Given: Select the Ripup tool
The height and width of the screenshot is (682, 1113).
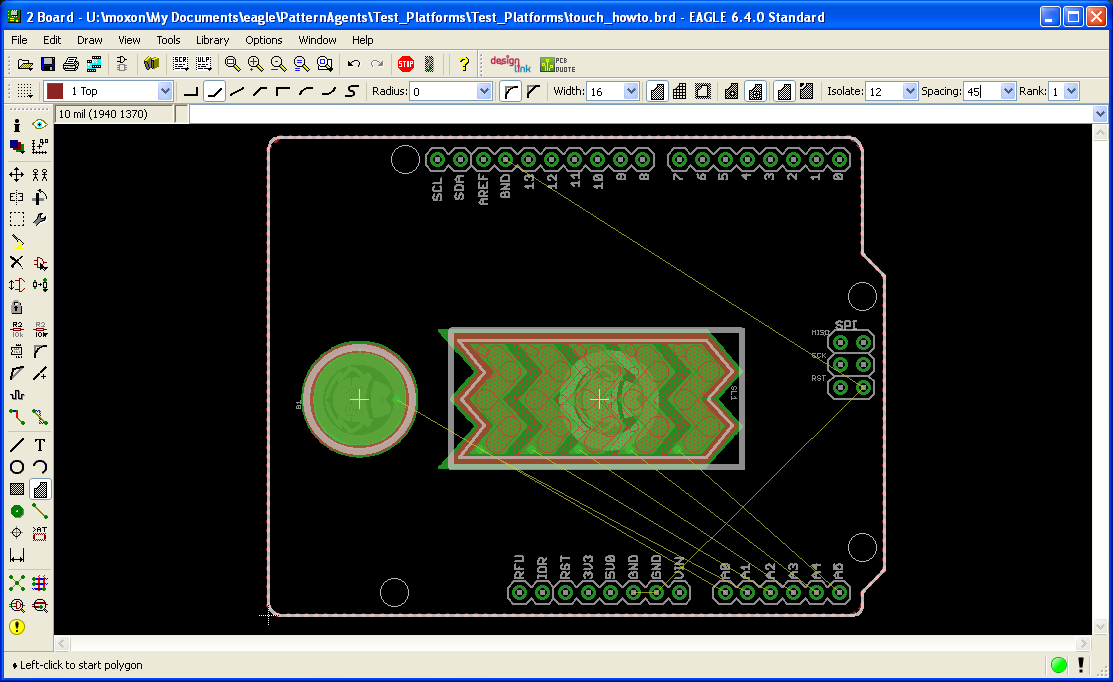Looking at the screenshot, I should (40, 417).
